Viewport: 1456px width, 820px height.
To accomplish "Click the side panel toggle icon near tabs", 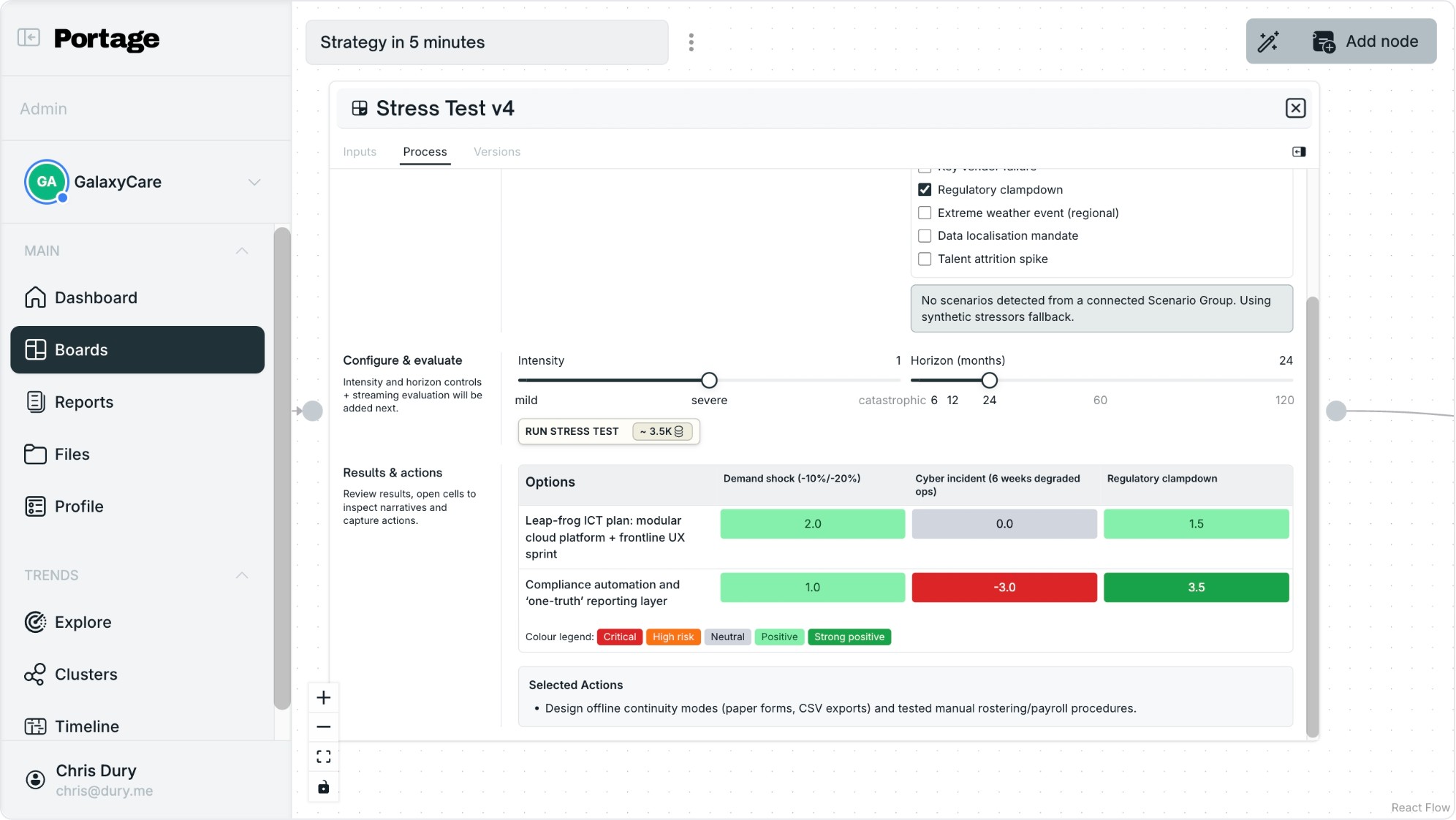I will (x=1298, y=152).
